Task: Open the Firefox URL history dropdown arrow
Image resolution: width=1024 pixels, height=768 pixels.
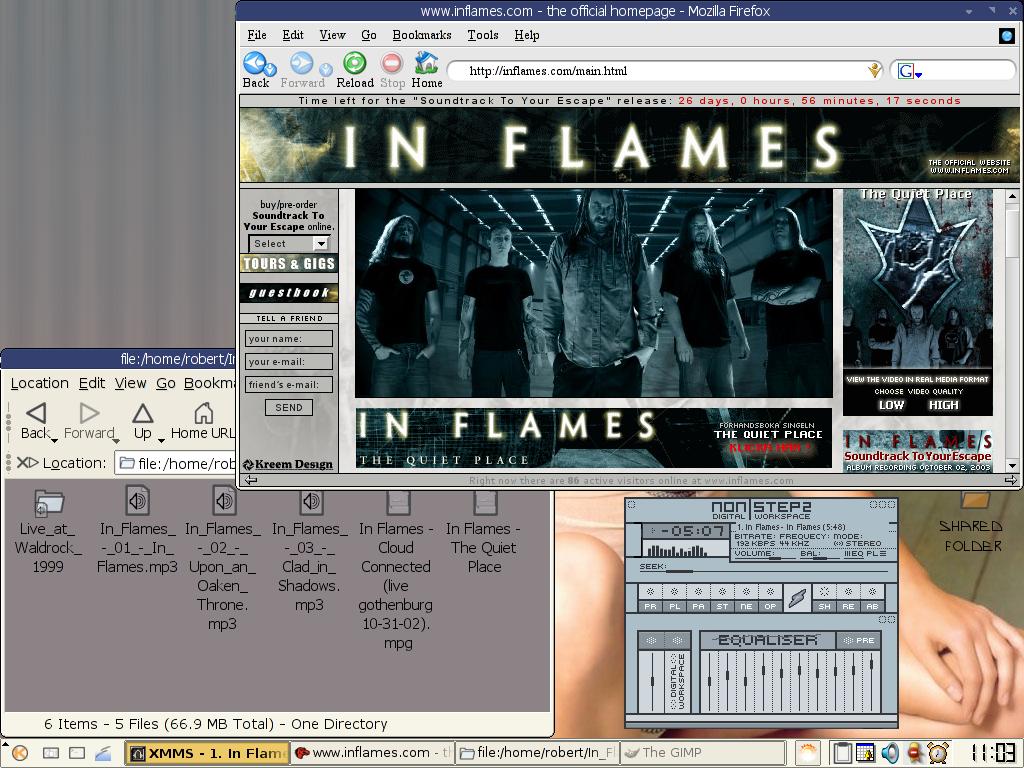Action: tap(874, 71)
